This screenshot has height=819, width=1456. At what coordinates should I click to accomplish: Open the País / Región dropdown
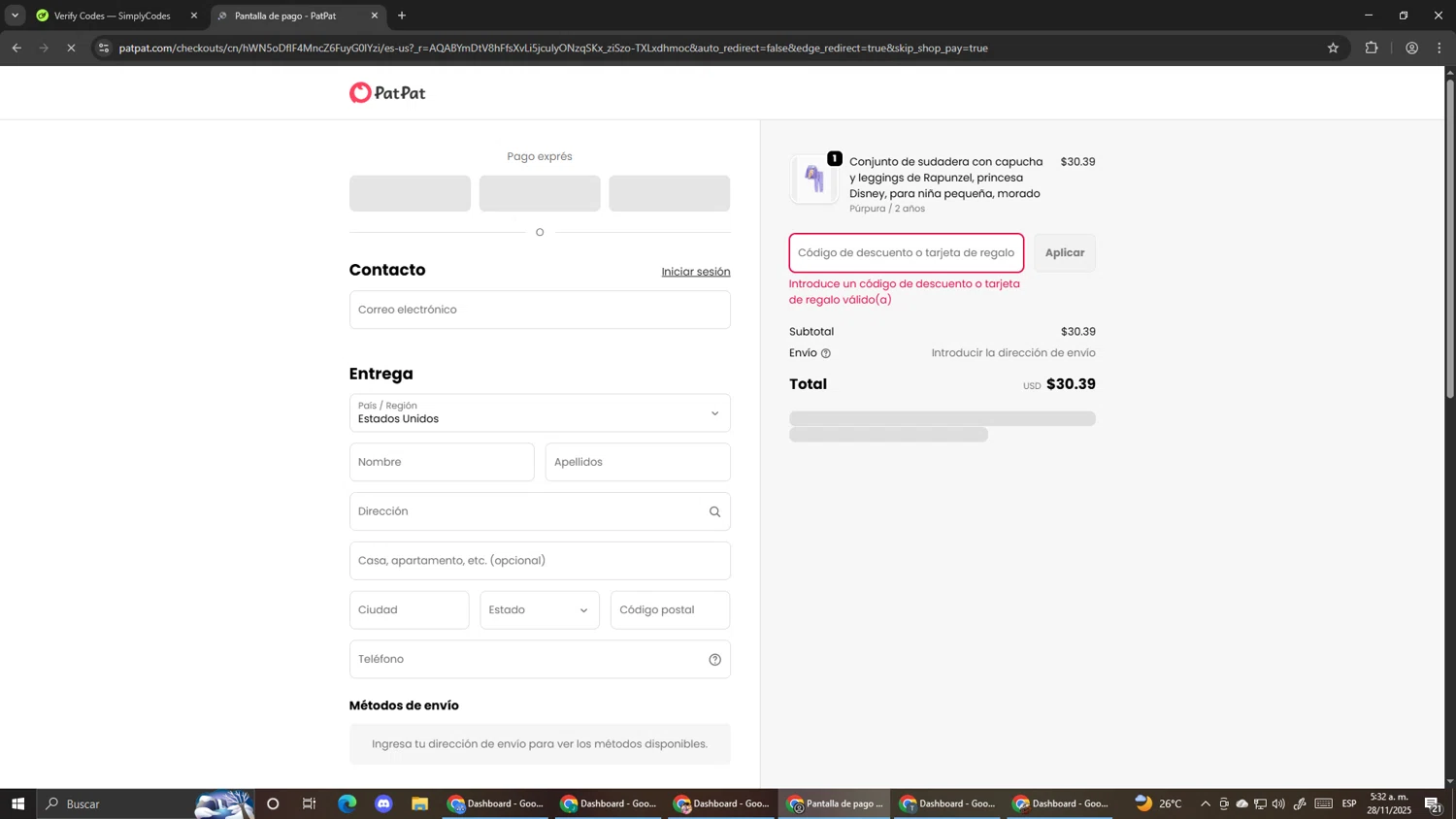540,413
